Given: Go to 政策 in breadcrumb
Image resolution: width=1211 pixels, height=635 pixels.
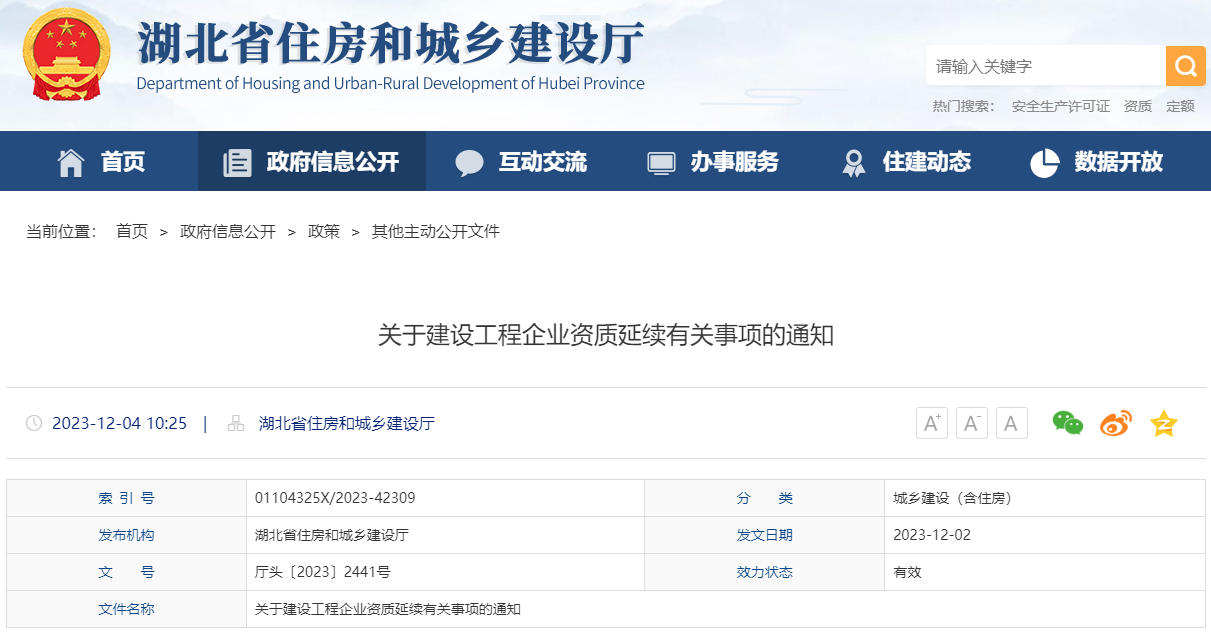Looking at the screenshot, I should (x=324, y=231).
